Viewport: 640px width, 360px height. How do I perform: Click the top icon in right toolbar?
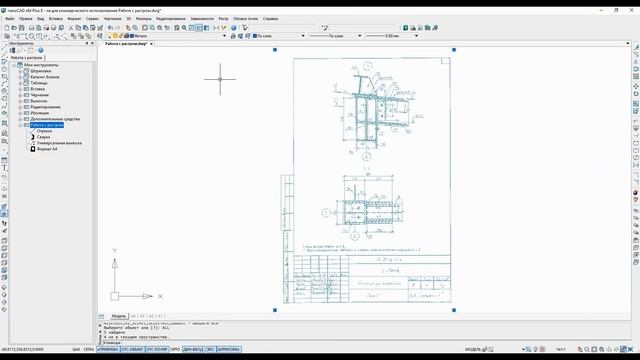636,47
